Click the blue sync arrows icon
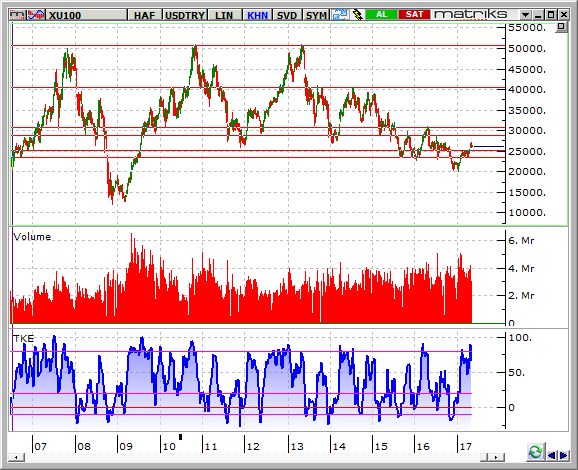 [340, 15]
